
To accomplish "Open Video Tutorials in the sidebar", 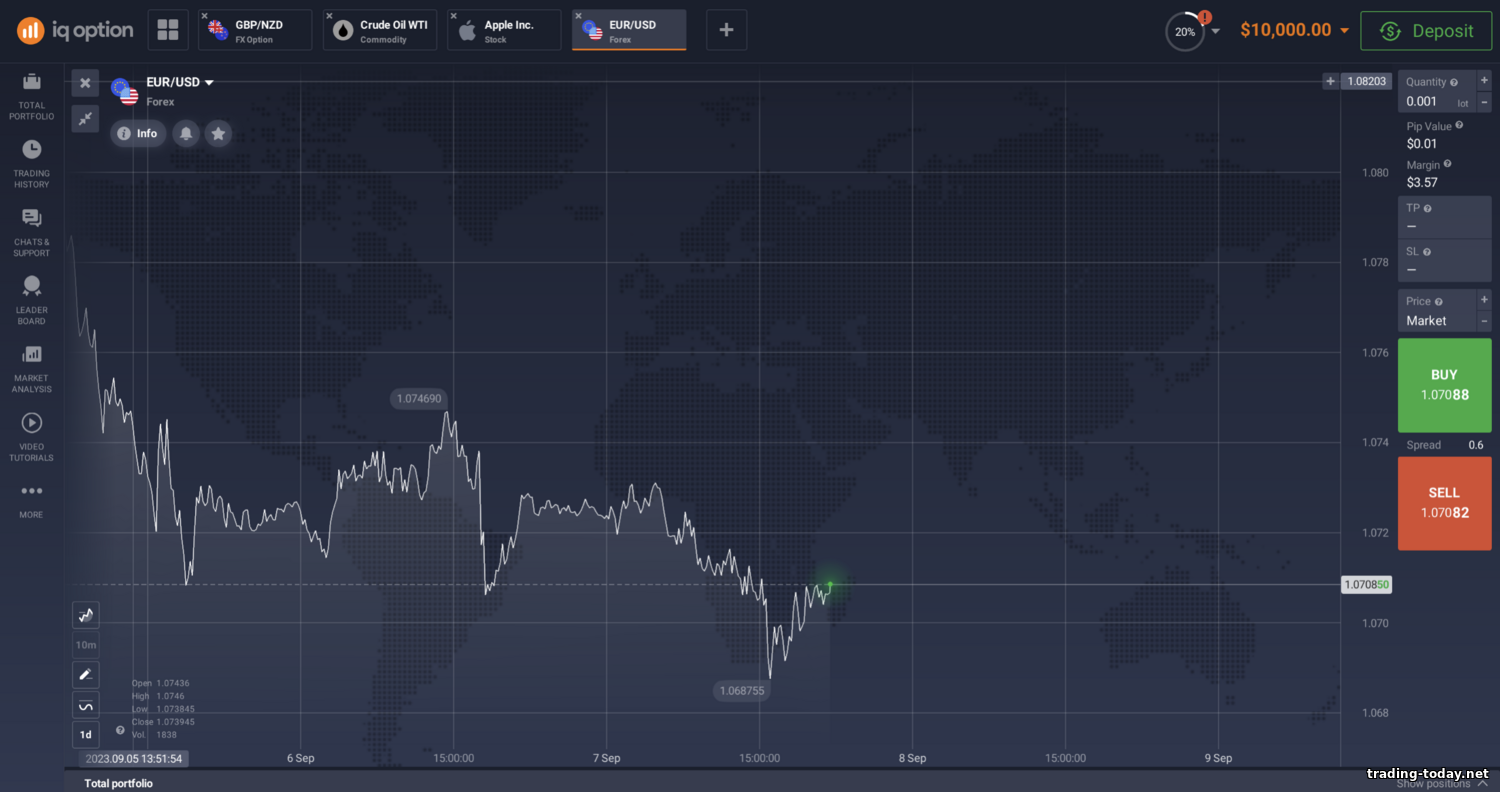I will click(x=31, y=436).
